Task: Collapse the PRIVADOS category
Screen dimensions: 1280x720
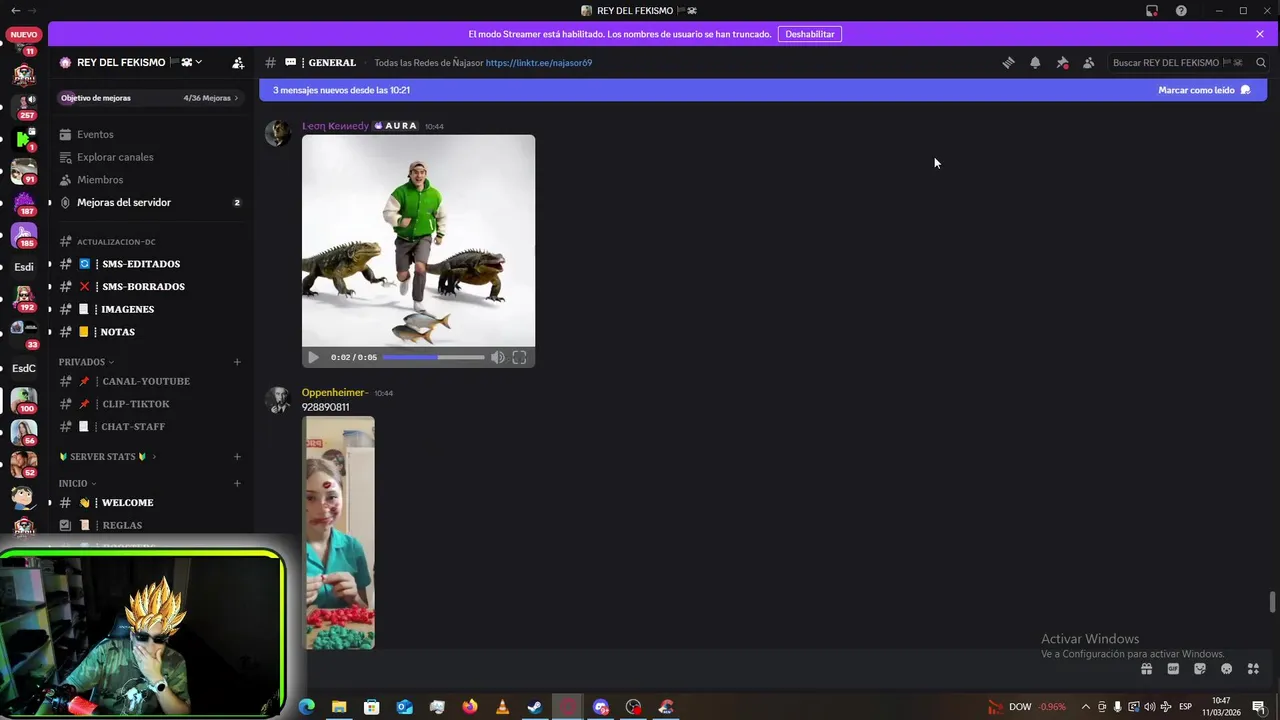Action: pos(86,362)
